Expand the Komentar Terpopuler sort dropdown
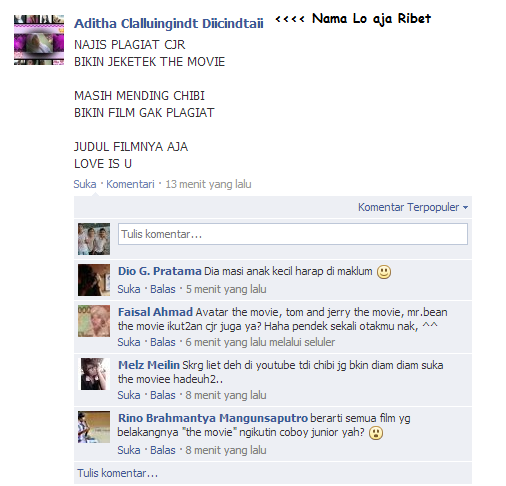 tap(413, 207)
